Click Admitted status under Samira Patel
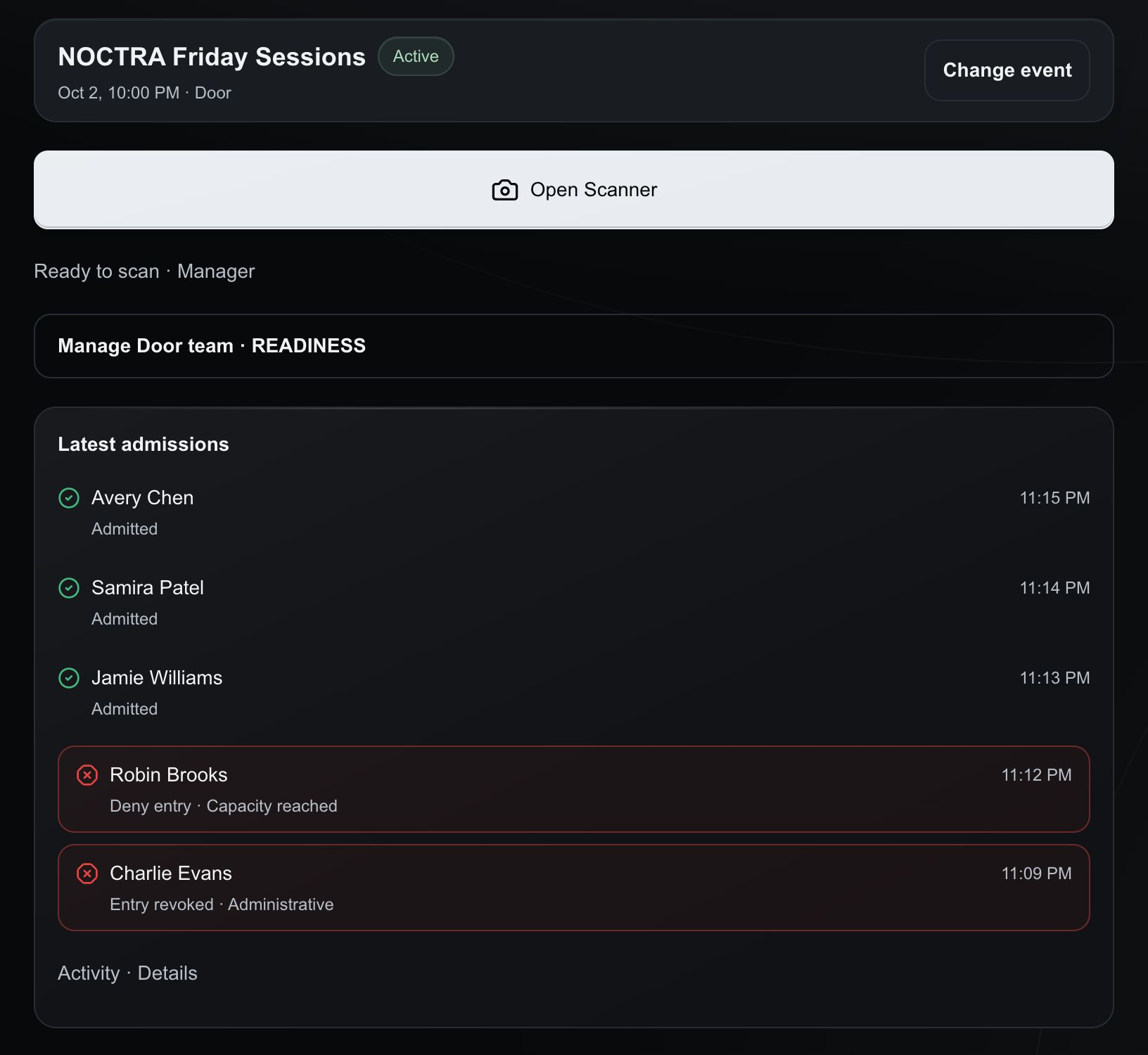Screen dimensions: 1148x1055 [x=125, y=619]
